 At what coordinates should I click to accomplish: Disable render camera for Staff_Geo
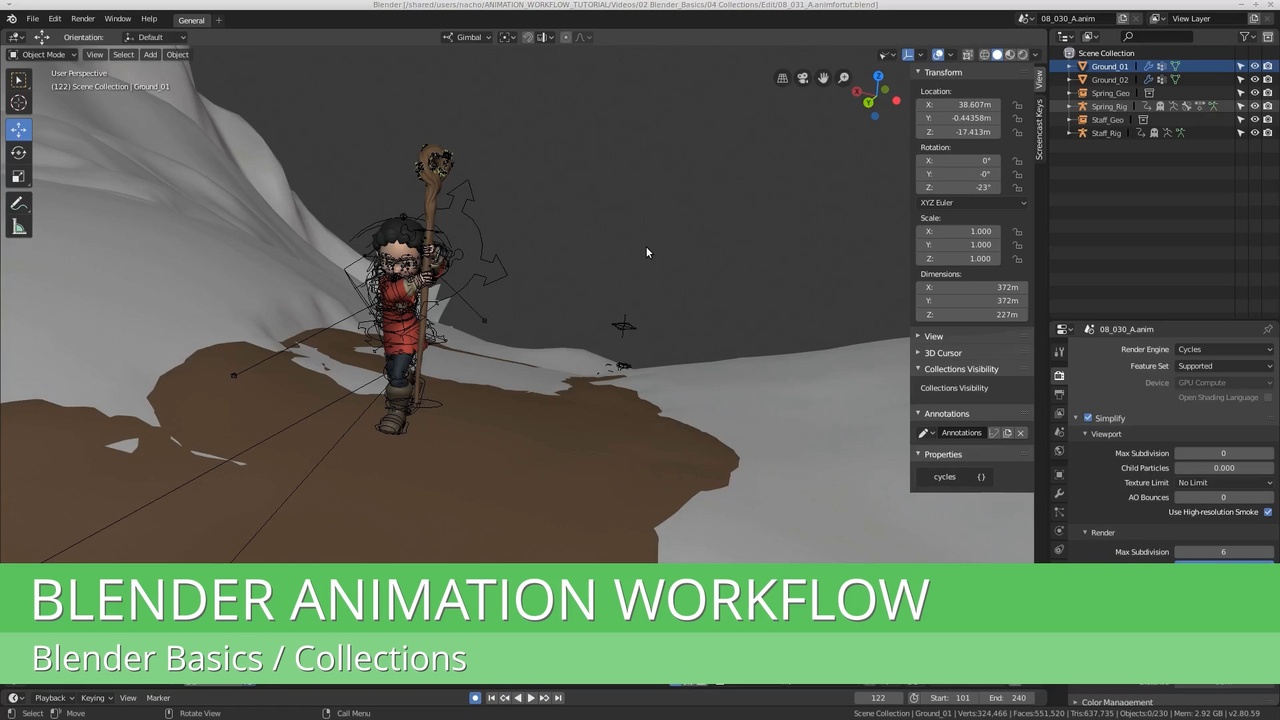pyautogui.click(x=1267, y=120)
